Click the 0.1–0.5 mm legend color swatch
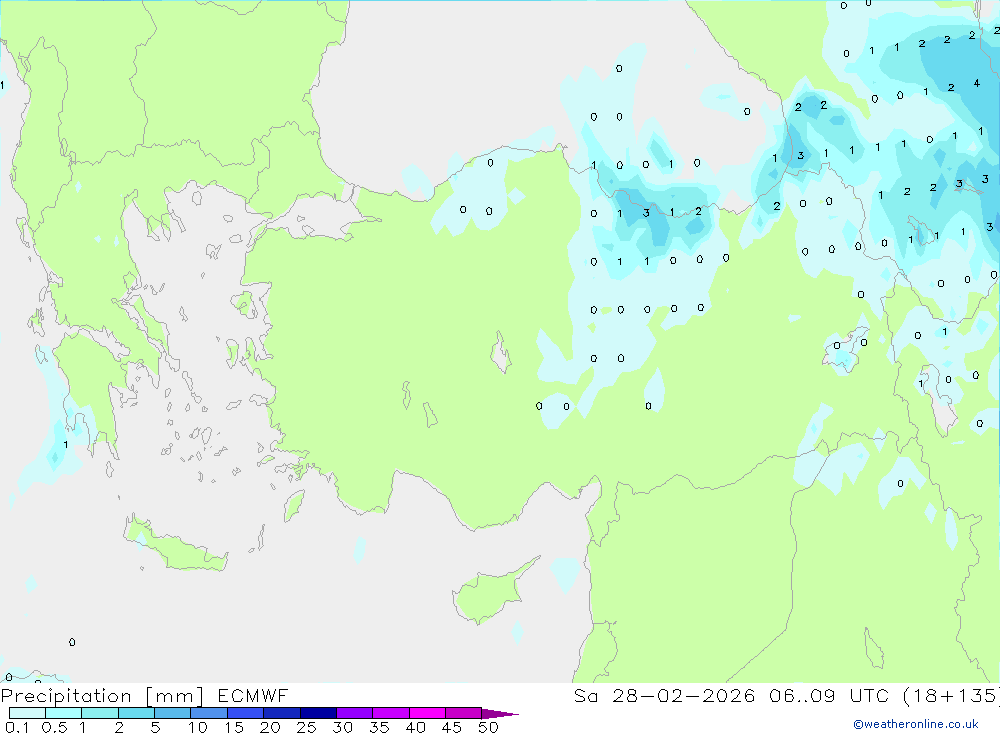Viewport: 1000px width, 733px height. click(x=27, y=713)
